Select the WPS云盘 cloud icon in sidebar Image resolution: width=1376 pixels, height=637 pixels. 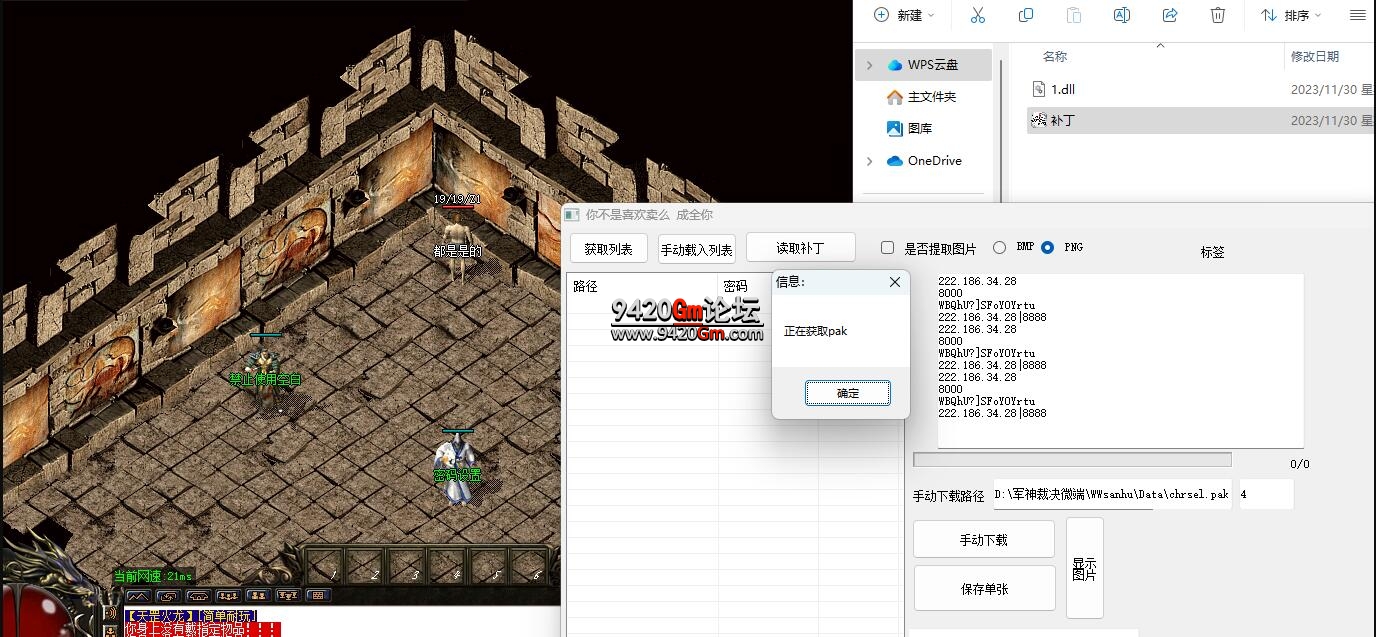click(x=895, y=65)
